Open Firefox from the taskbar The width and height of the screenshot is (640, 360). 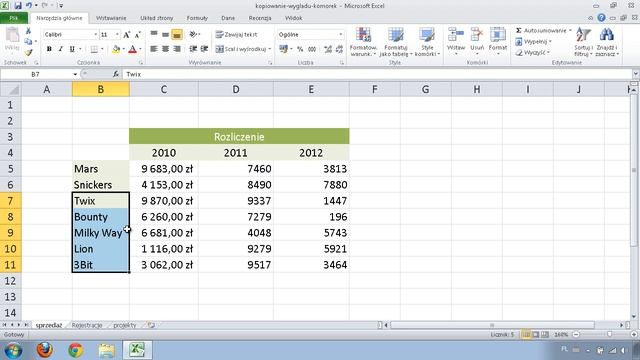(44, 350)
